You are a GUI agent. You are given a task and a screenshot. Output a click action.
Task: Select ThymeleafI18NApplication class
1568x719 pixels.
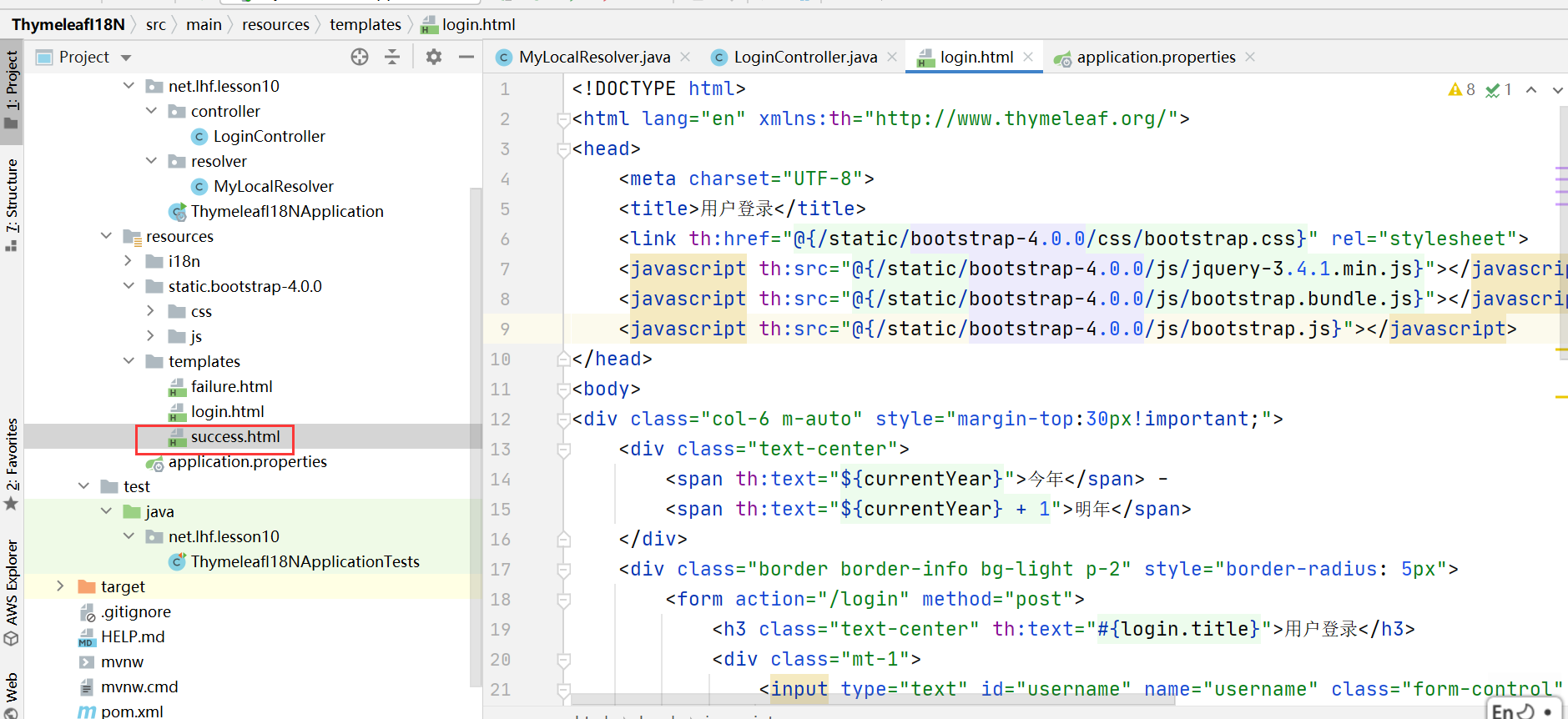coord(287,211)
